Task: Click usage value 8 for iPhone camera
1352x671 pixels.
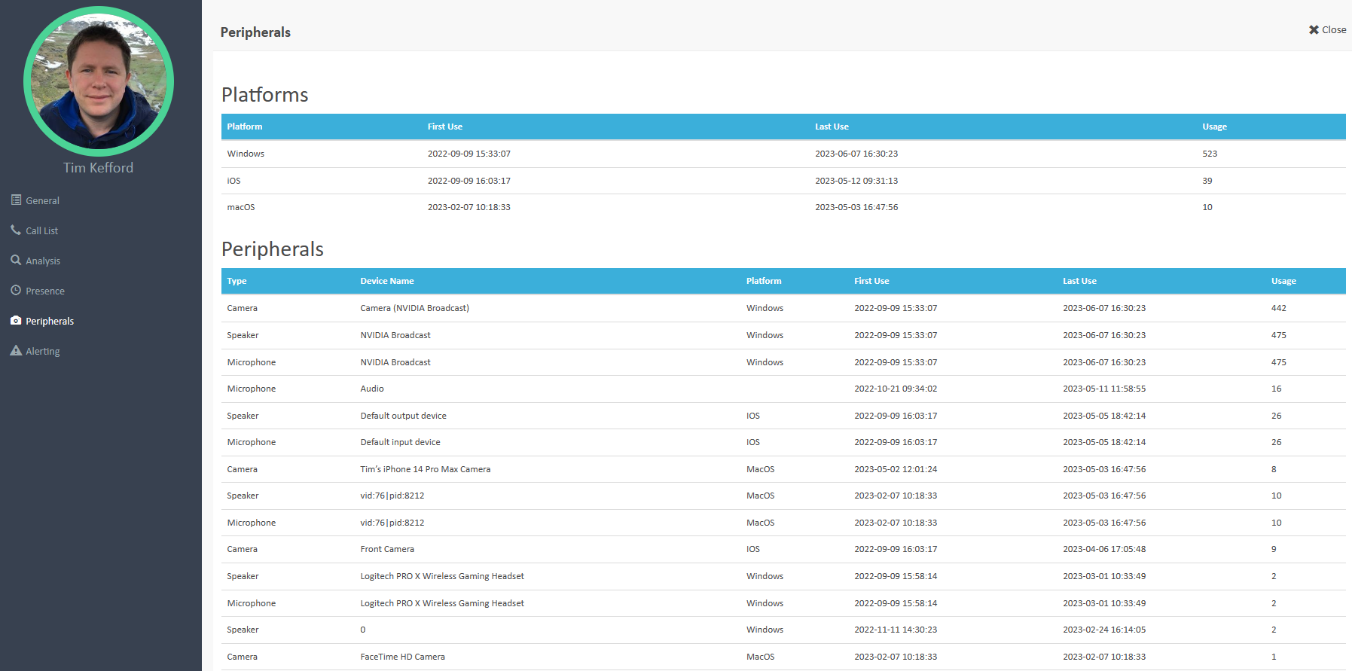Action: point(1274,469)
